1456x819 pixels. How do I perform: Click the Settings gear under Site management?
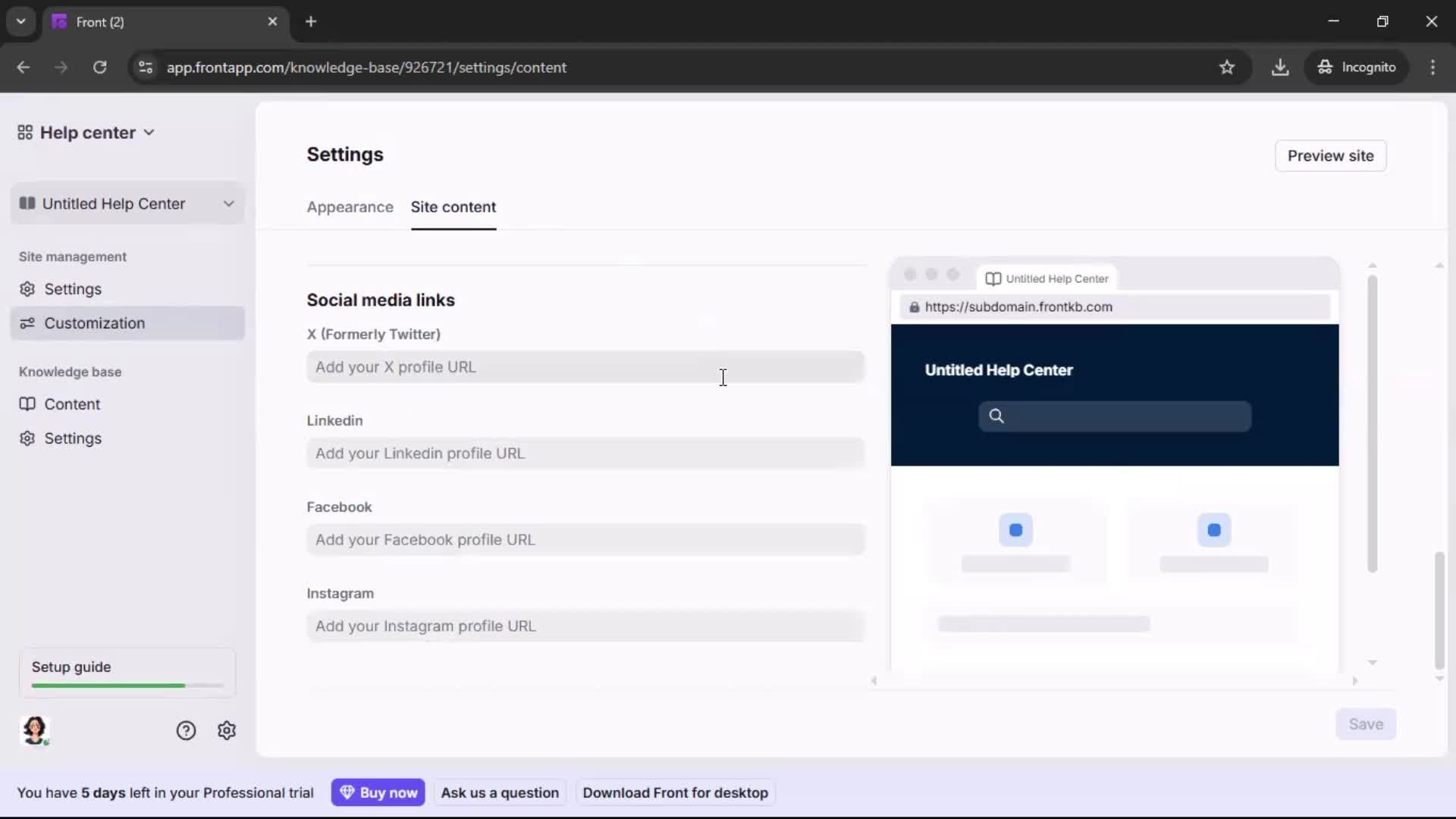click(x=73, y=289)
